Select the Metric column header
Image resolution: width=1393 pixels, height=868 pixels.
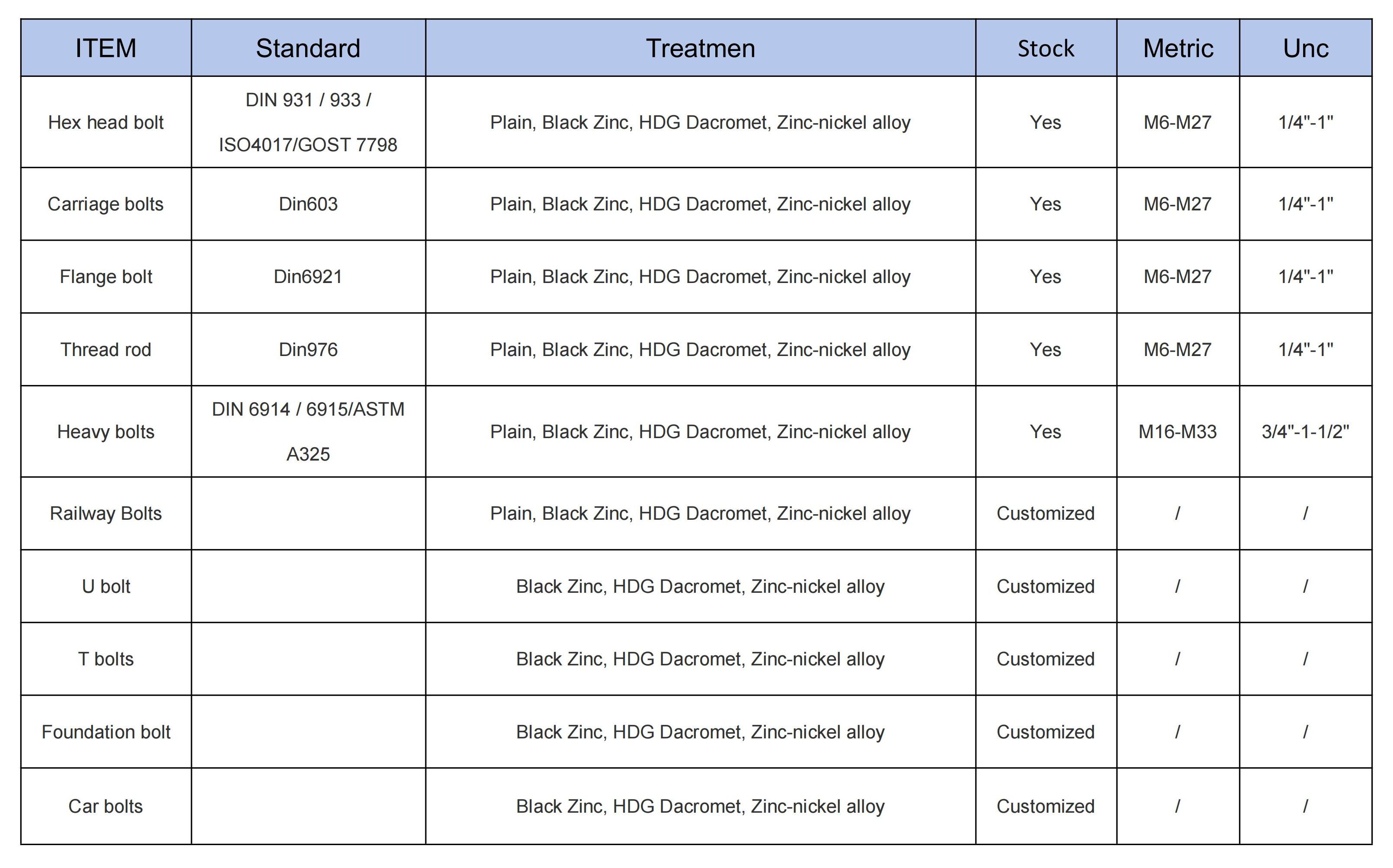[x=1178, y=48]
